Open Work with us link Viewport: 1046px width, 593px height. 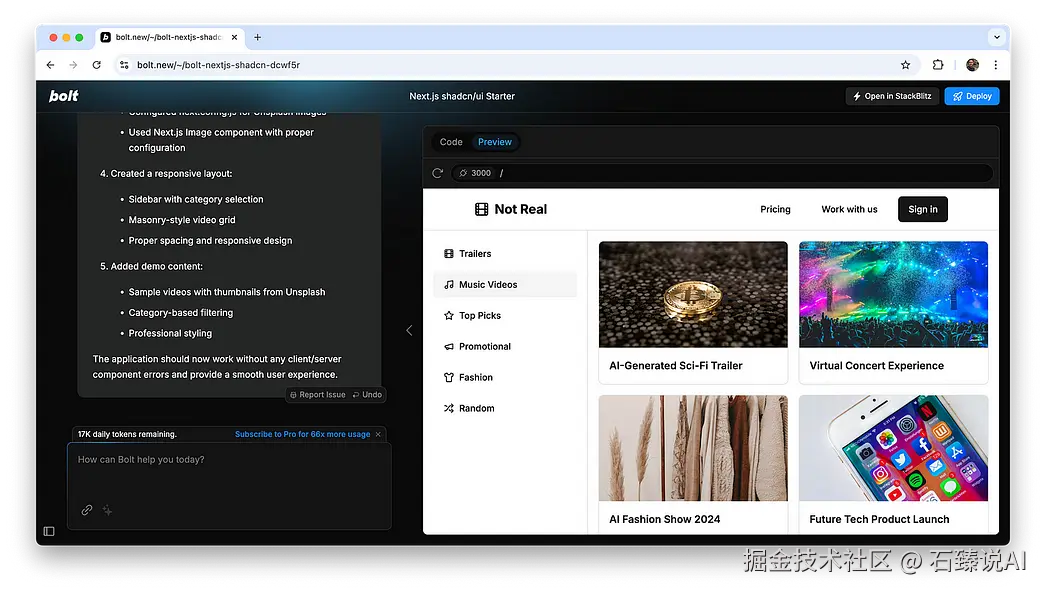(x=849, y=209)
